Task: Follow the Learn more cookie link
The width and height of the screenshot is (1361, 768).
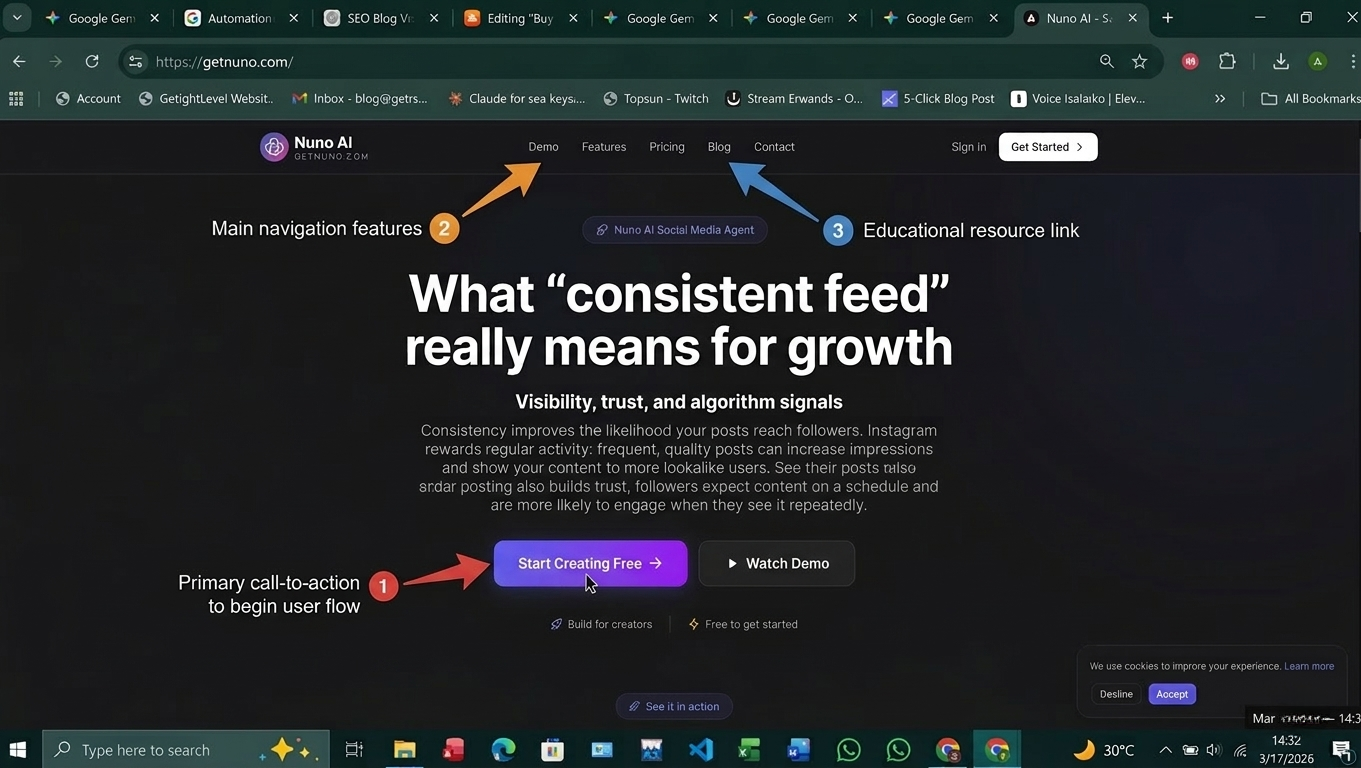Action: [x=1309, y=666]
